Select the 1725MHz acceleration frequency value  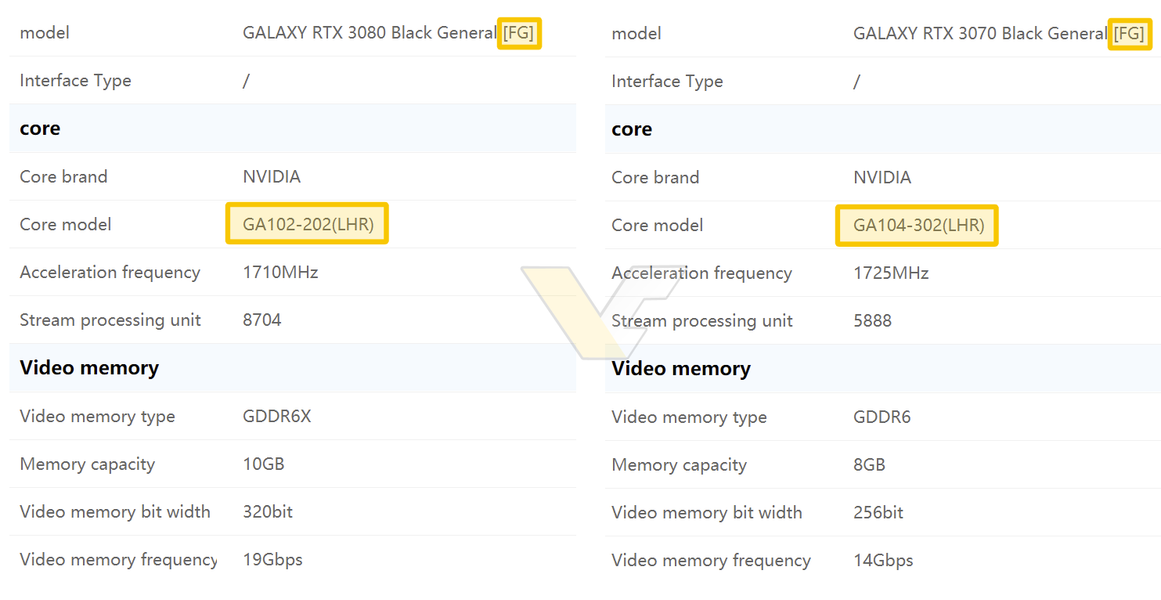point(890,273)
